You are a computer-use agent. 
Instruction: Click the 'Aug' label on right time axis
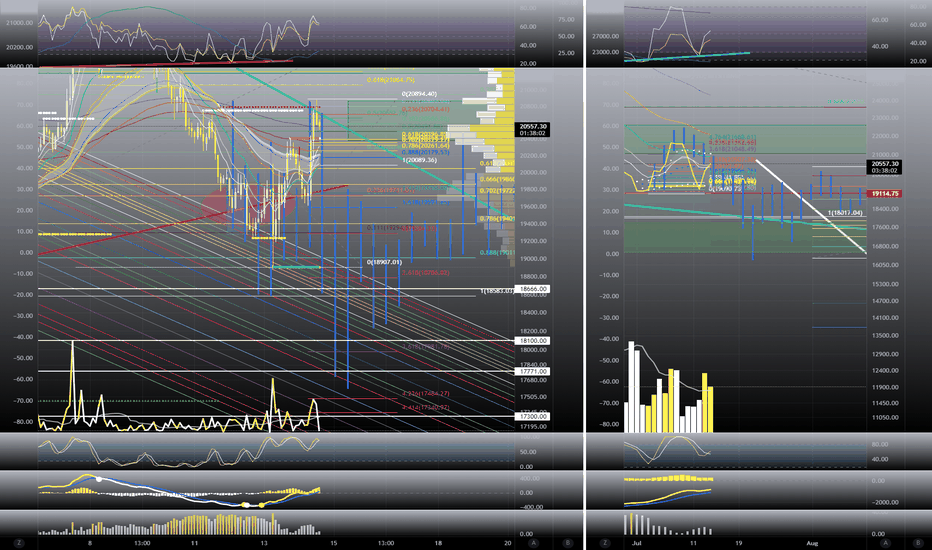[812, 543]
